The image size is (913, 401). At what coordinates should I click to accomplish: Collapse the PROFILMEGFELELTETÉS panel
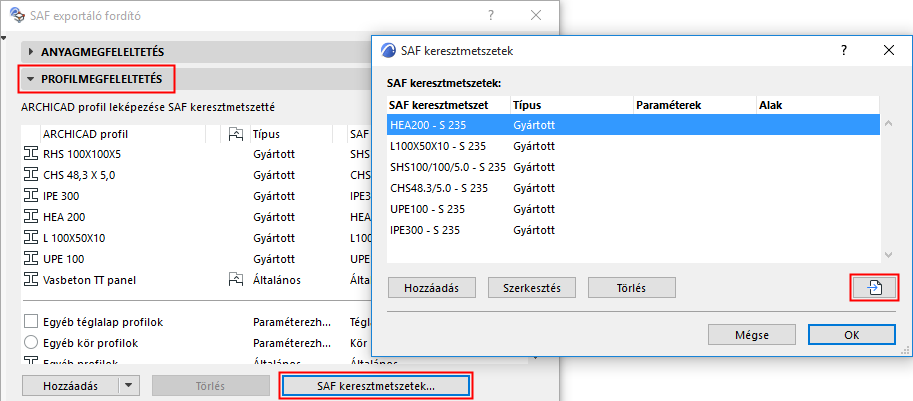coord(31,79)
